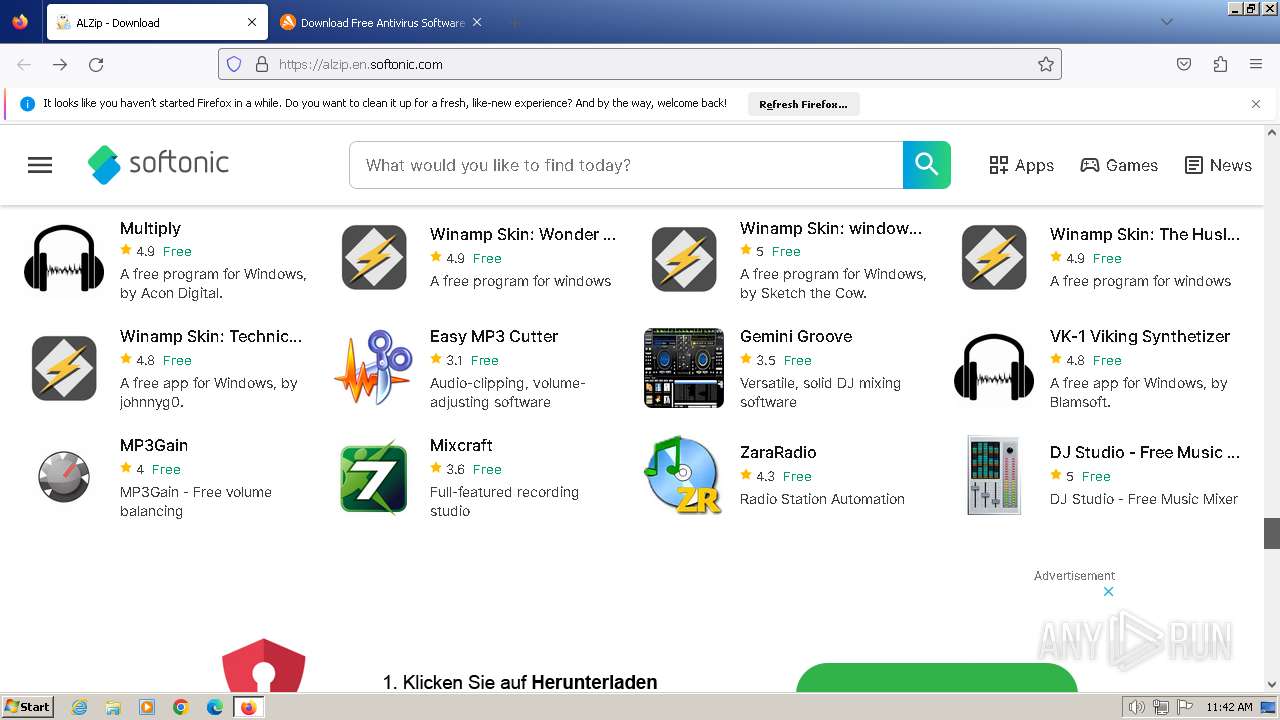Viewport: 1280px width, 720px height.
Task: Click the page vertical scrollbar thumb
Action: pos(1272,533)
